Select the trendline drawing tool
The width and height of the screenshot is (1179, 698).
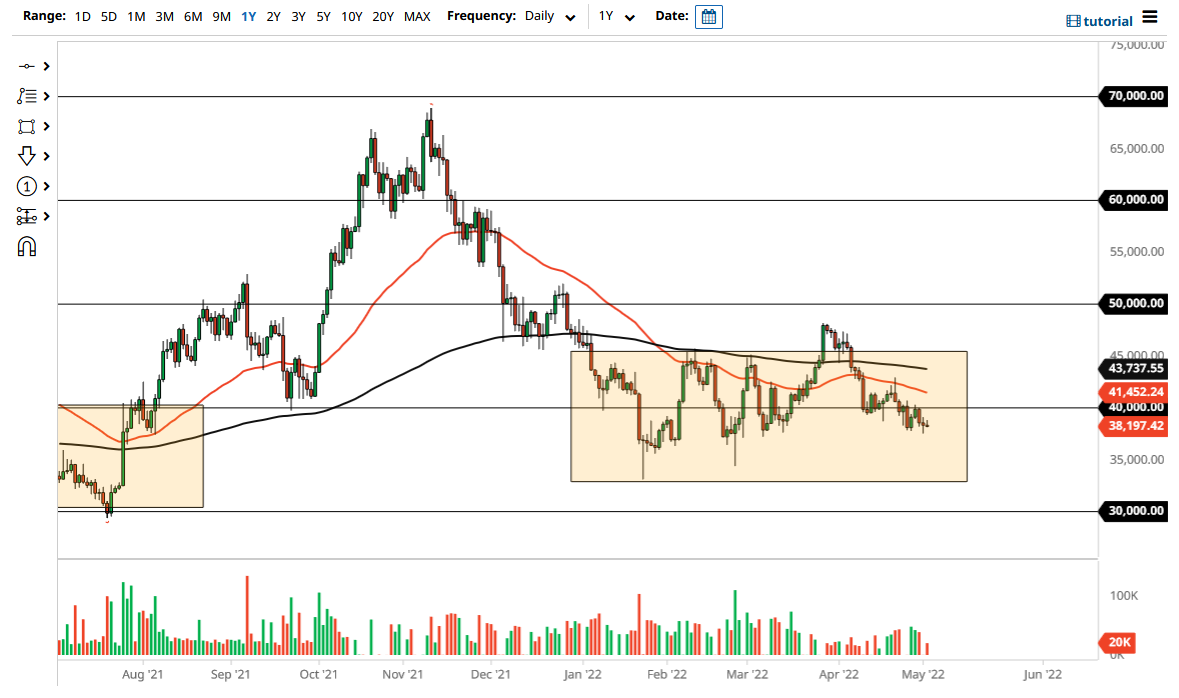tap(27, 65)
